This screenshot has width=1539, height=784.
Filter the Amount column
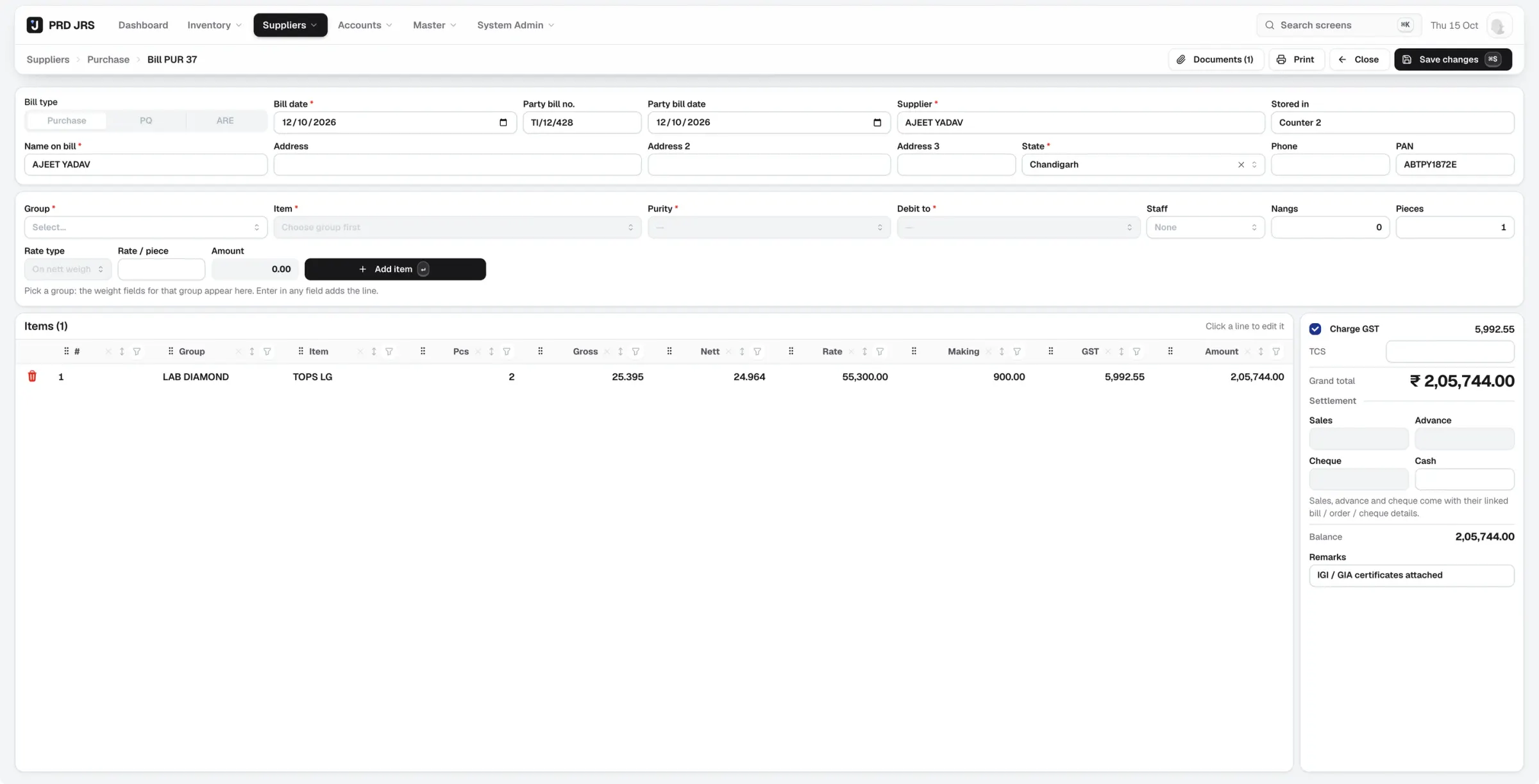tap(1276, 351)
